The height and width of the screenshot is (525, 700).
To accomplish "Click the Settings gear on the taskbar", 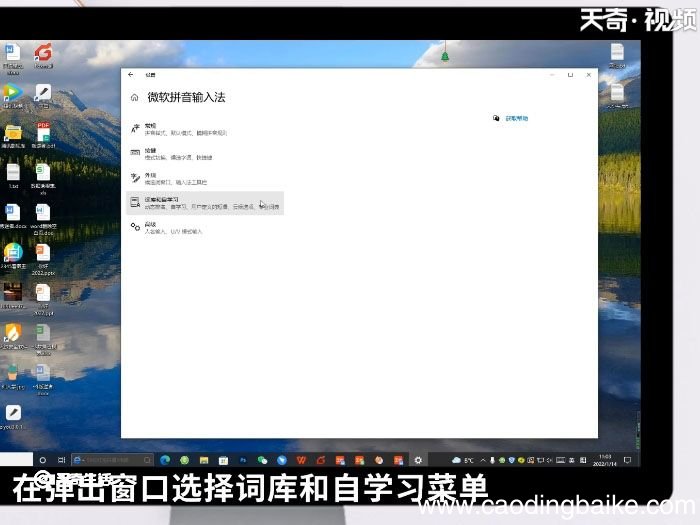I will [418, 460].
